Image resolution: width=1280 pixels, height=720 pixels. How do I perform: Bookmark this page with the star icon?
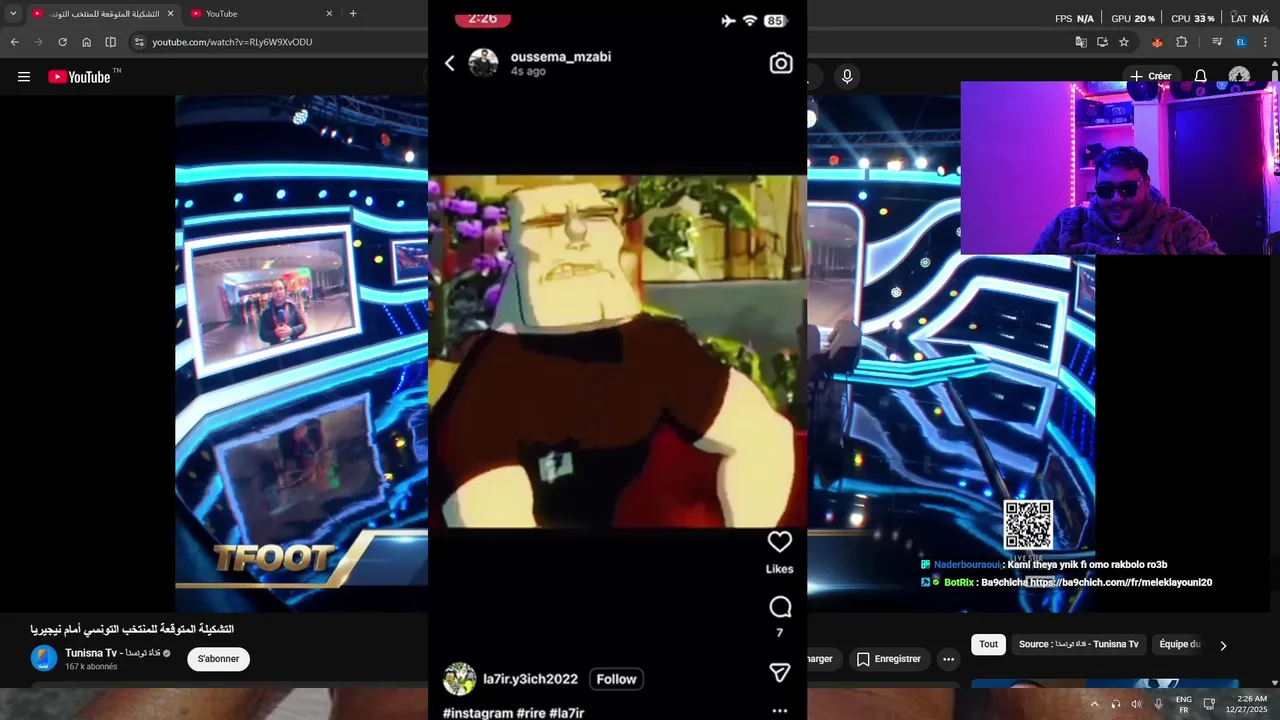[x=1124, y=42]
